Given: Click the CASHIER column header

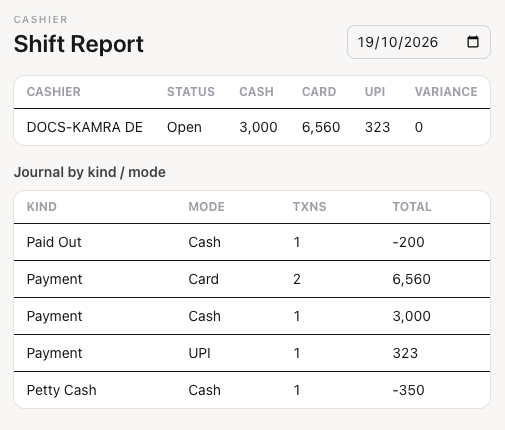Looking at the screenshot, I should pyautogui.click(x=54, y=92).
